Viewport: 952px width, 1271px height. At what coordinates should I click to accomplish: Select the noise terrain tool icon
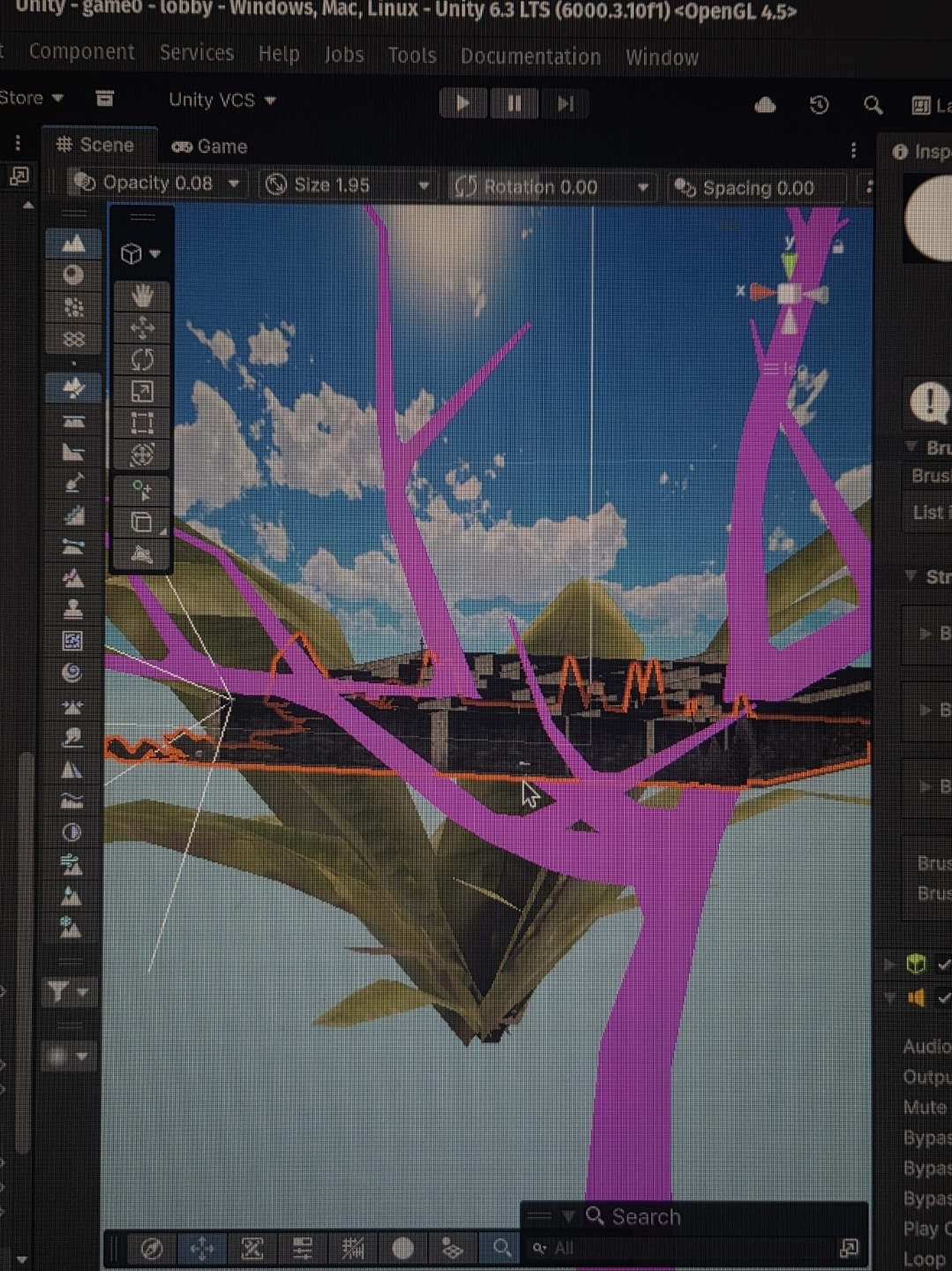[x=73, y=641]
